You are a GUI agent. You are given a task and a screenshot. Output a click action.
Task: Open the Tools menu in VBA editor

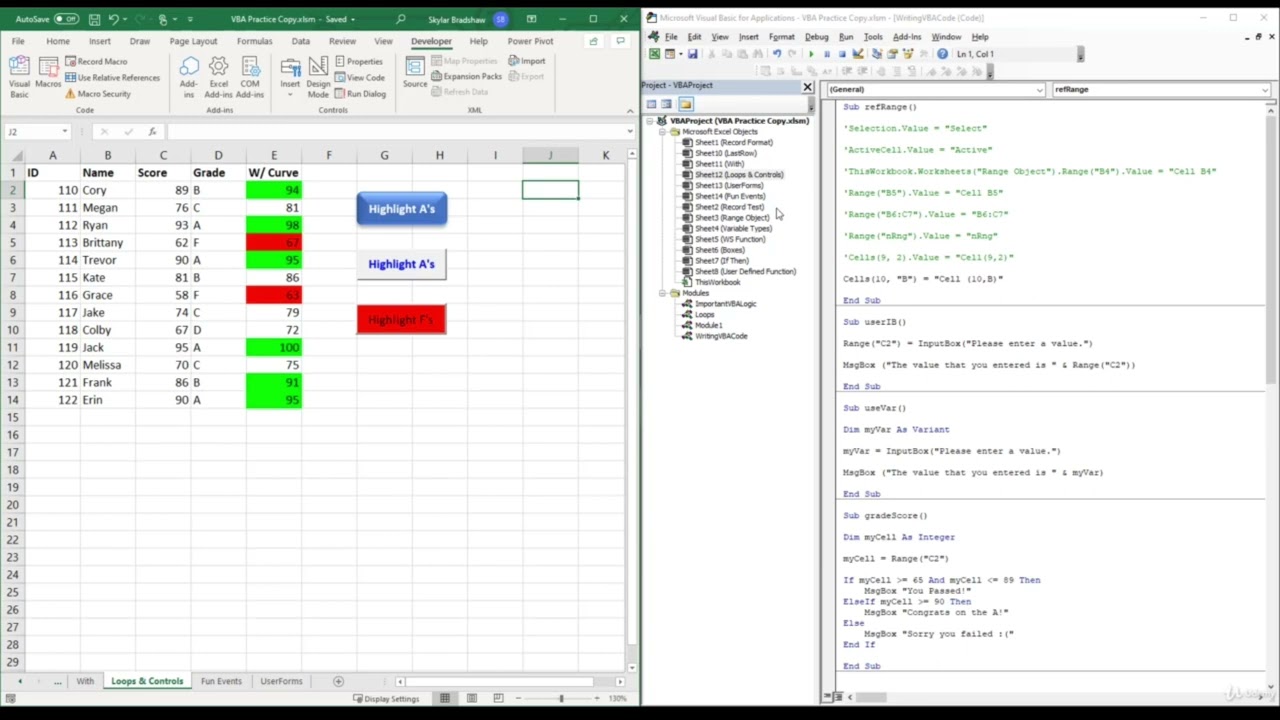point(873,37)
